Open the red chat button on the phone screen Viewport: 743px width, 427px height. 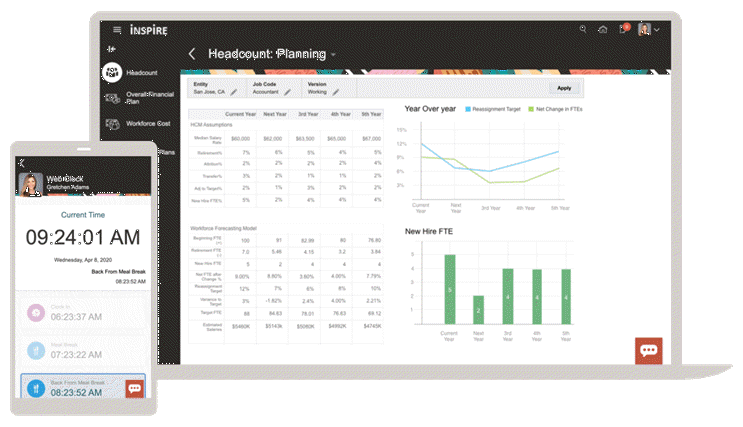click(135, 389)
